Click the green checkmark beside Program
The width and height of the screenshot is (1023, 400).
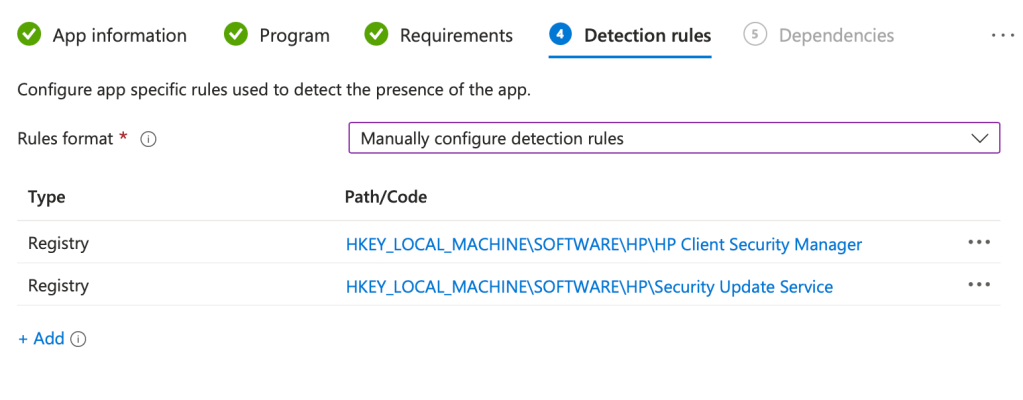(236, 35)
